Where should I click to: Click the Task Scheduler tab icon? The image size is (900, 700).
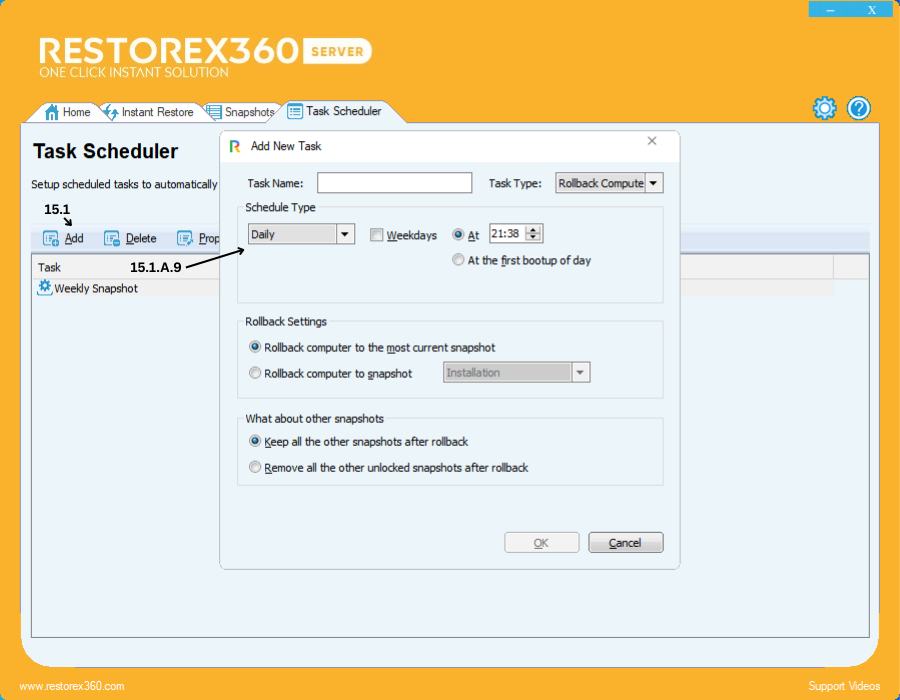tap(294, 111)
